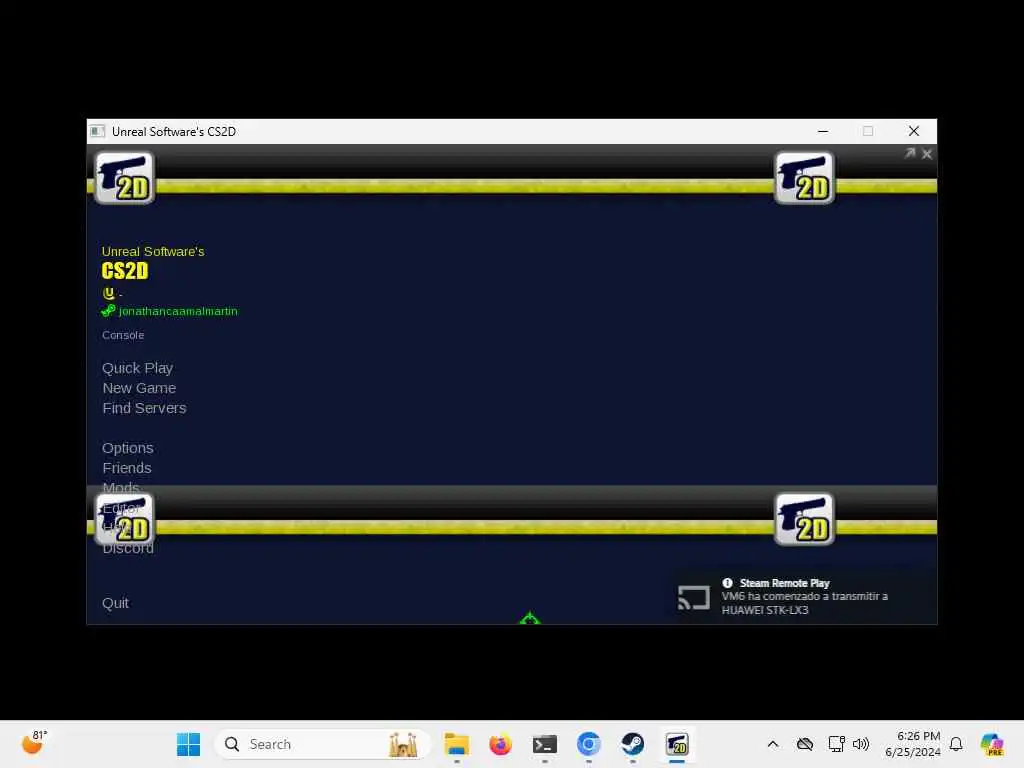Minimize the CS2D window
Viewport: 1024px width, 768px height.
pos(823,131)
